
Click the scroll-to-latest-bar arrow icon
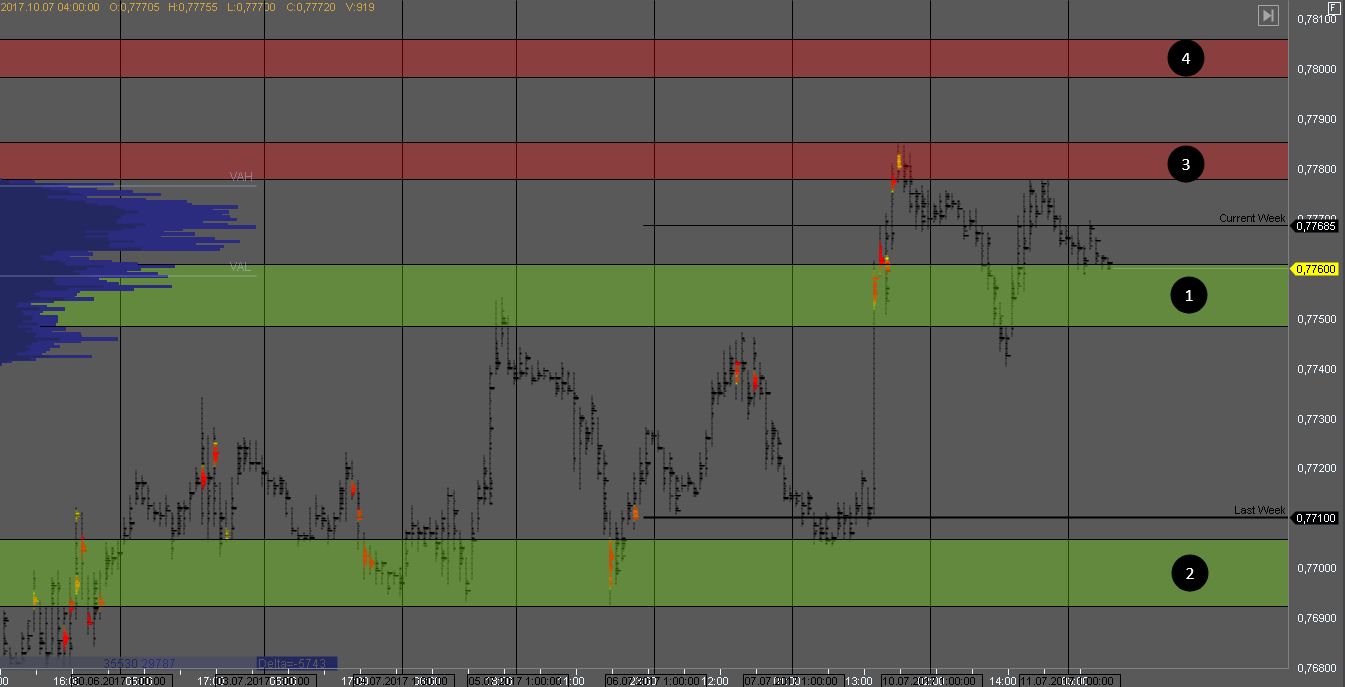(x=1268, y=15)
